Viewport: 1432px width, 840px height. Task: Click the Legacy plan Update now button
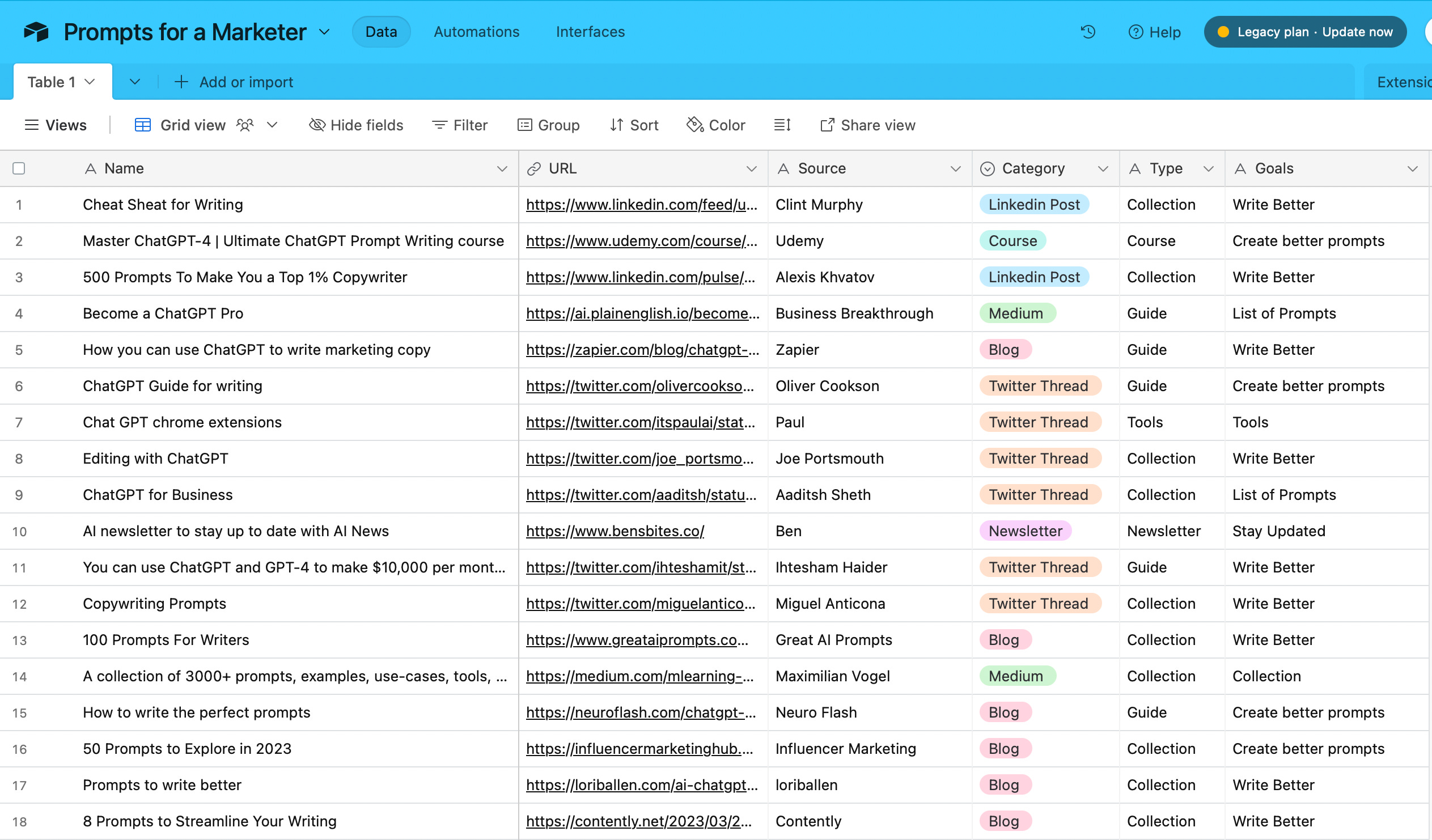pos(1304,32)
